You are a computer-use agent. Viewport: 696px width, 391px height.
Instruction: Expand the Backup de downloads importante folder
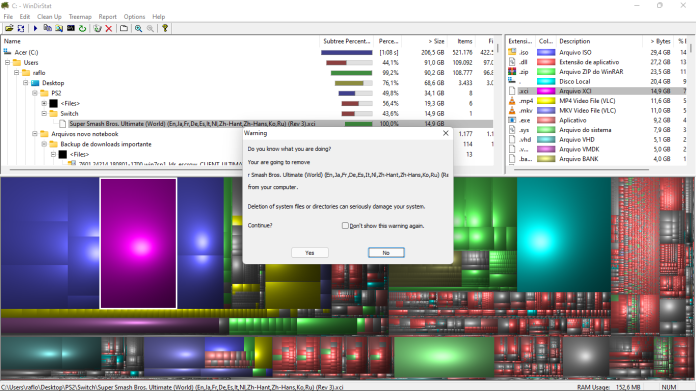tap(44, 144)
